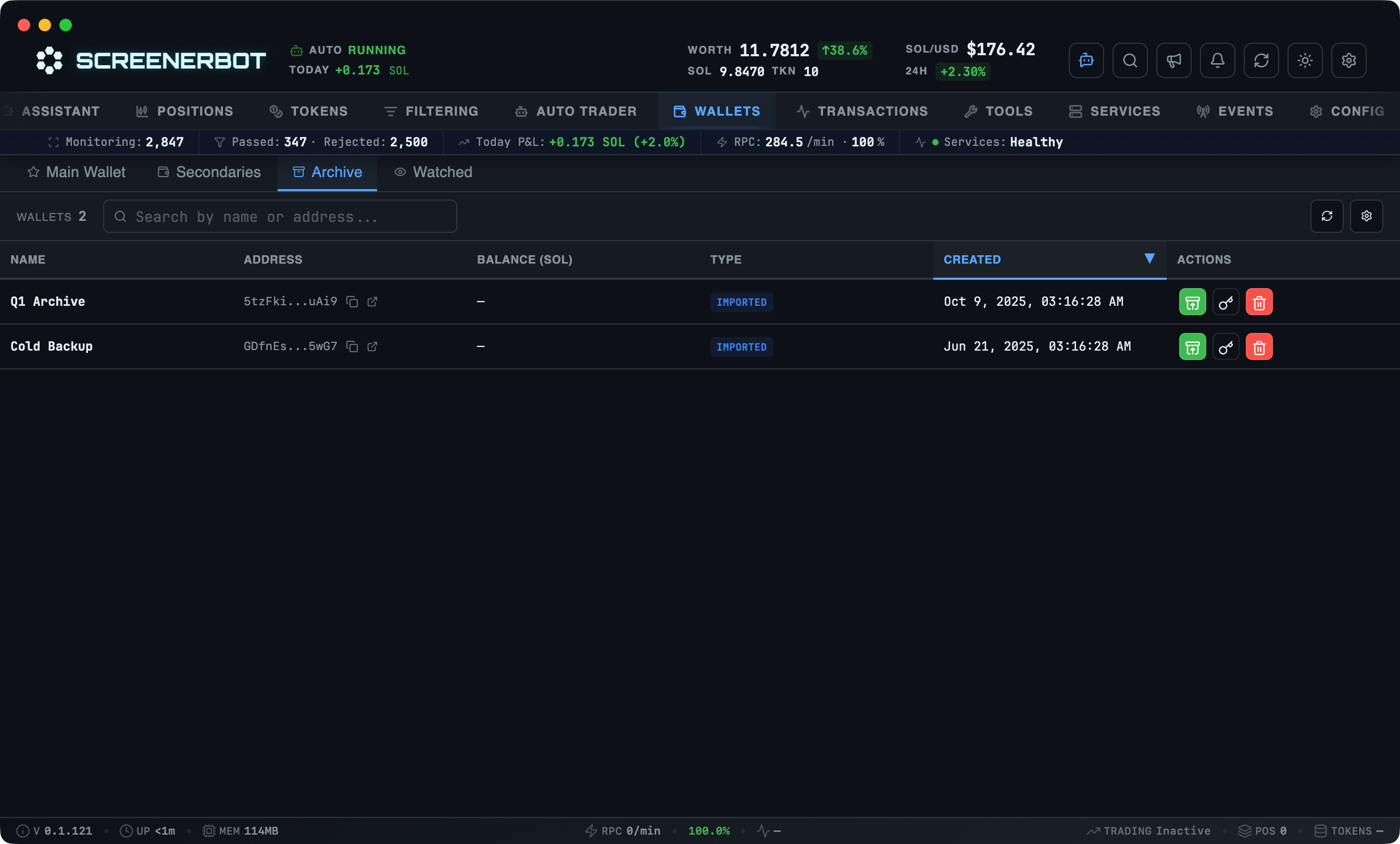Open announcements megaphone icon
Image resolution: width=1400 pixels, height=844 pixels.
(1173, 60)
